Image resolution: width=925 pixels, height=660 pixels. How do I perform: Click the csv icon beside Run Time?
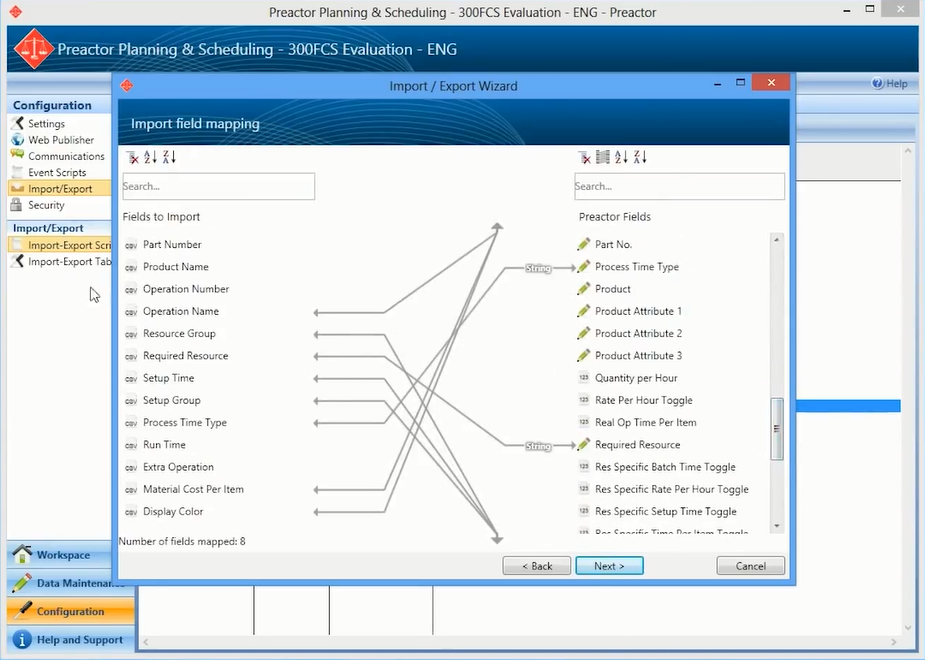click(x=131, y=445)
